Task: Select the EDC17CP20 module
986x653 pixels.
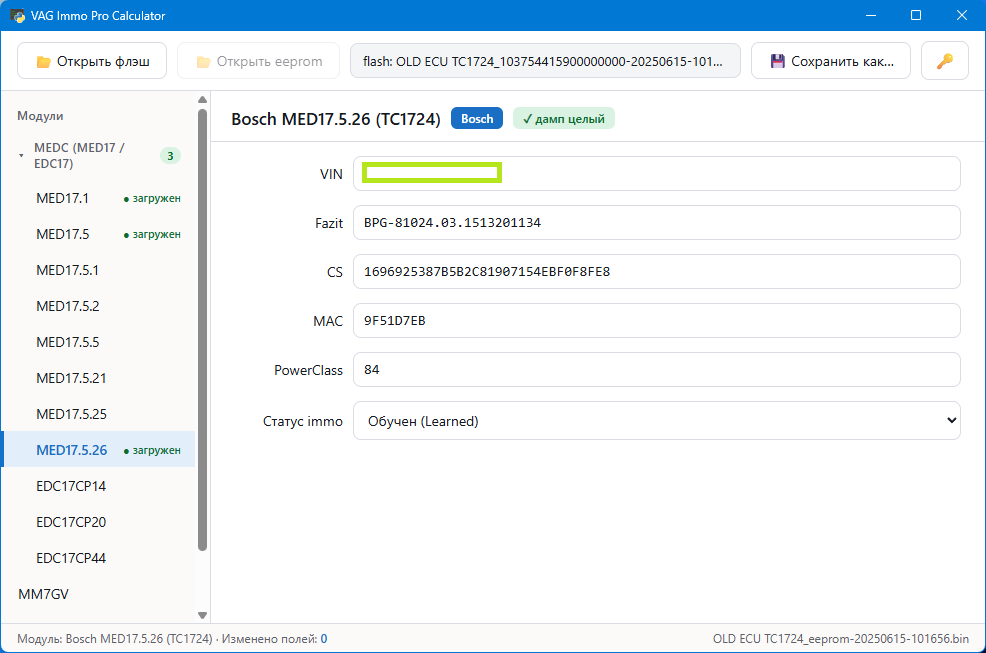Action: (99, 522)
